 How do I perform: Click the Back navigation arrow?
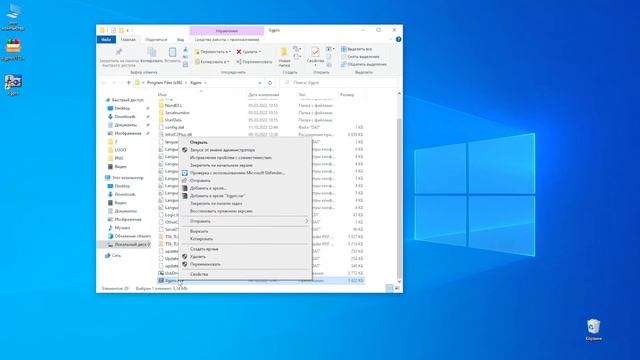[x=104, y=83]
